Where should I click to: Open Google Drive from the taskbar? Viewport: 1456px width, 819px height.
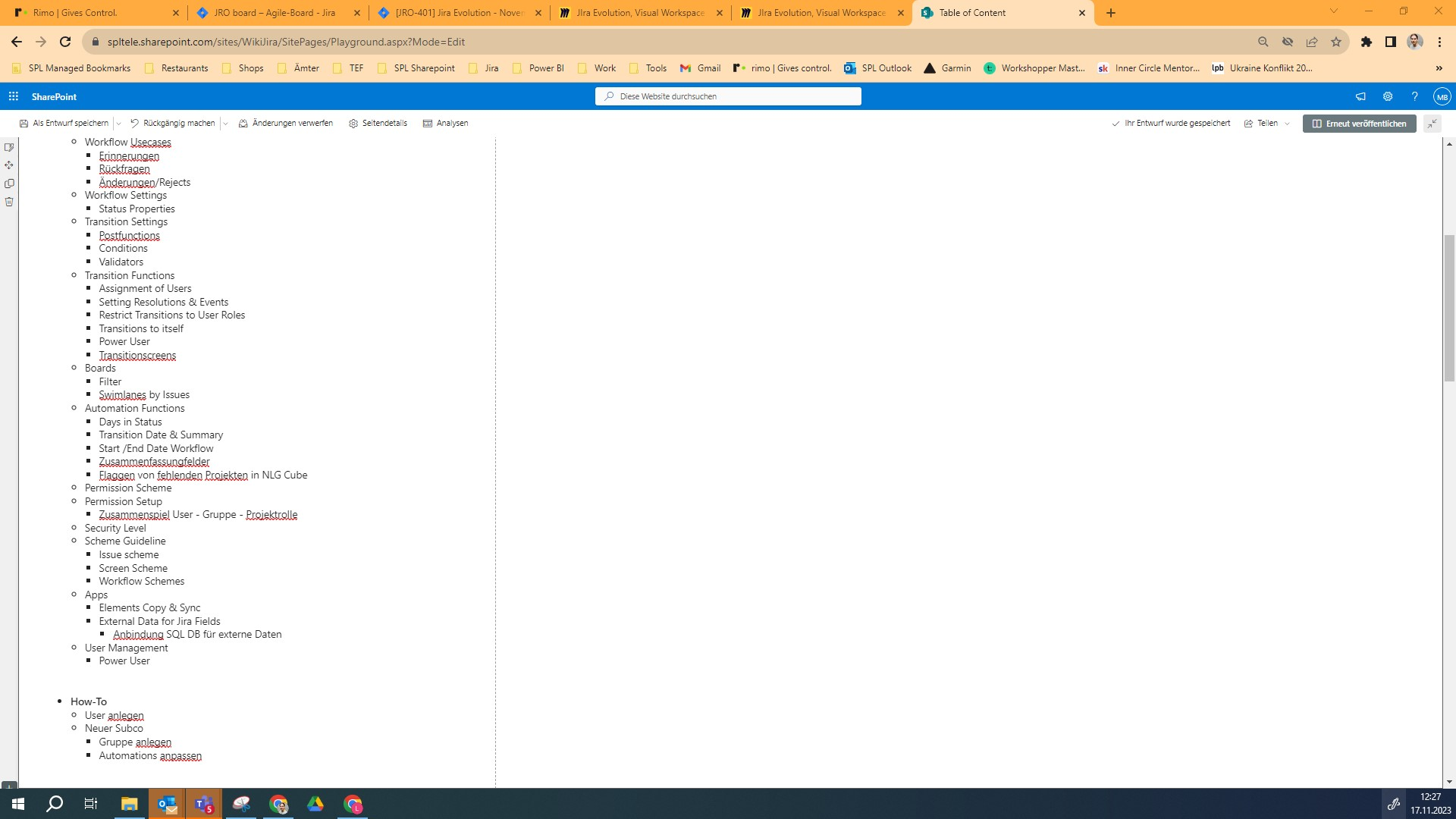click(315, 804)
